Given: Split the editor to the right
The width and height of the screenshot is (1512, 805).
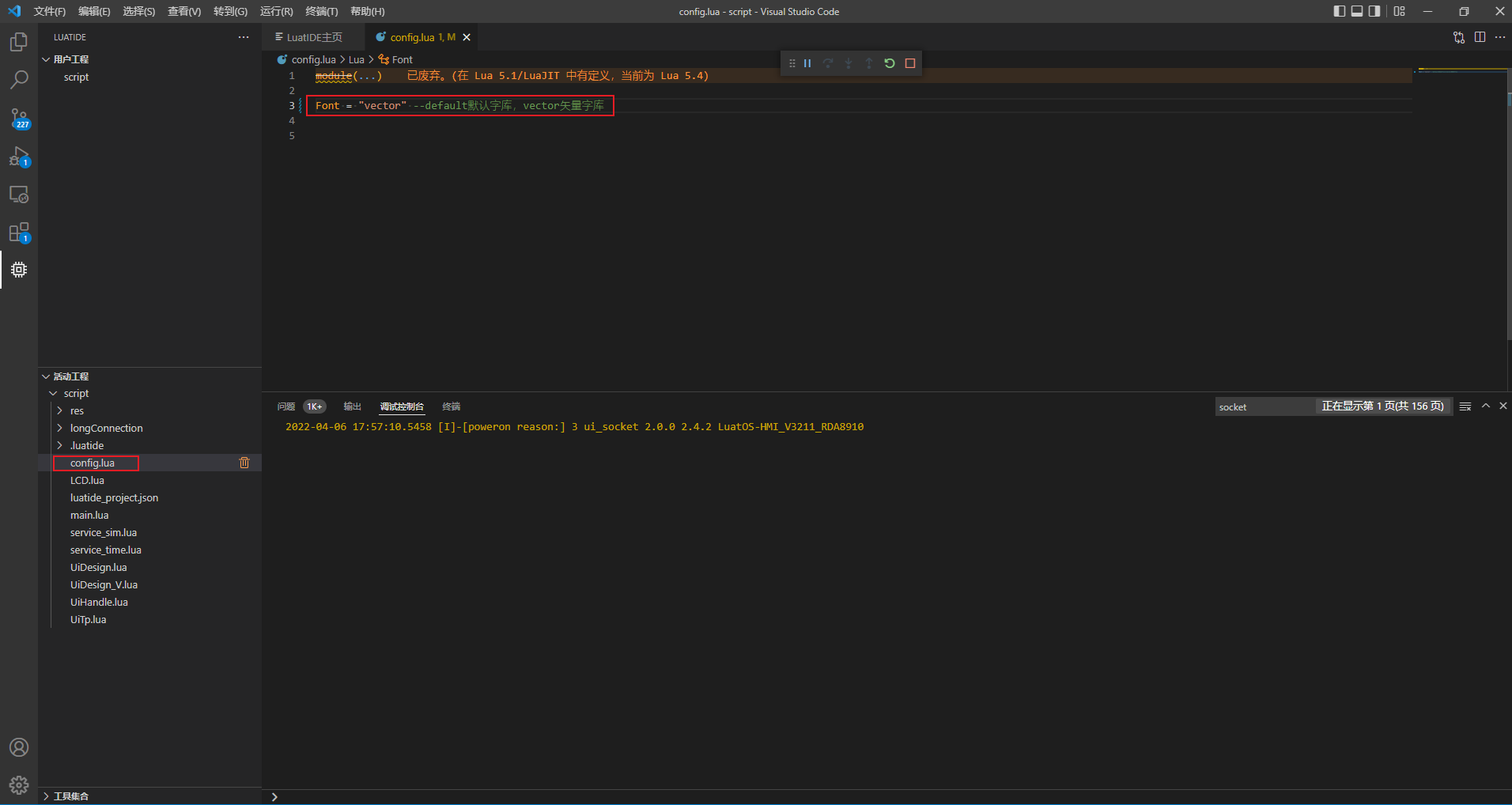Looking at the screenshot, I should 1480,37.
